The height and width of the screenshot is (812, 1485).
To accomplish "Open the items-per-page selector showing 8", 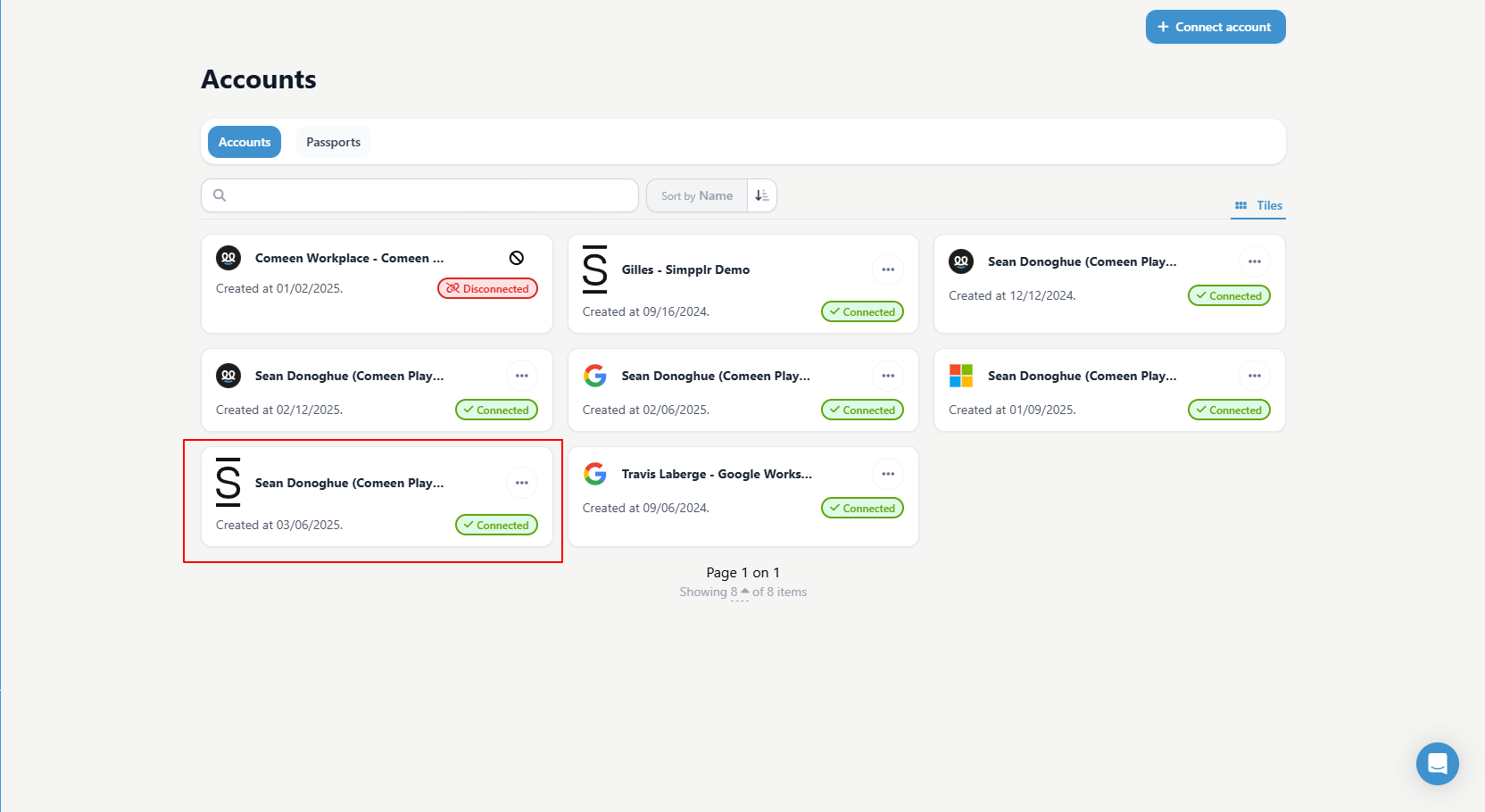I will (739, 592).
